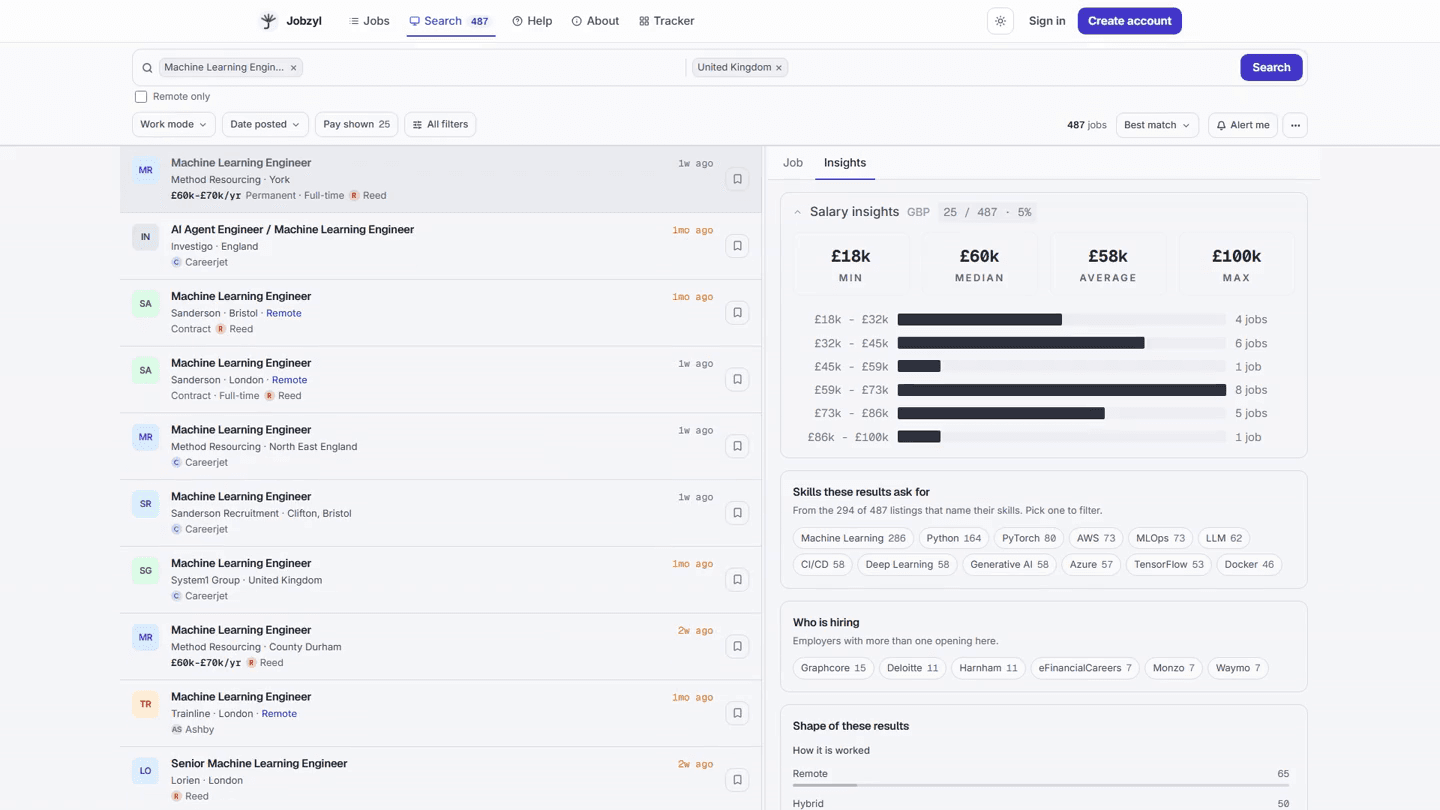This screenshot has height=810, width=1440.
Task: Open the more options ellipsis menu
Action: tap(1295, 125)
